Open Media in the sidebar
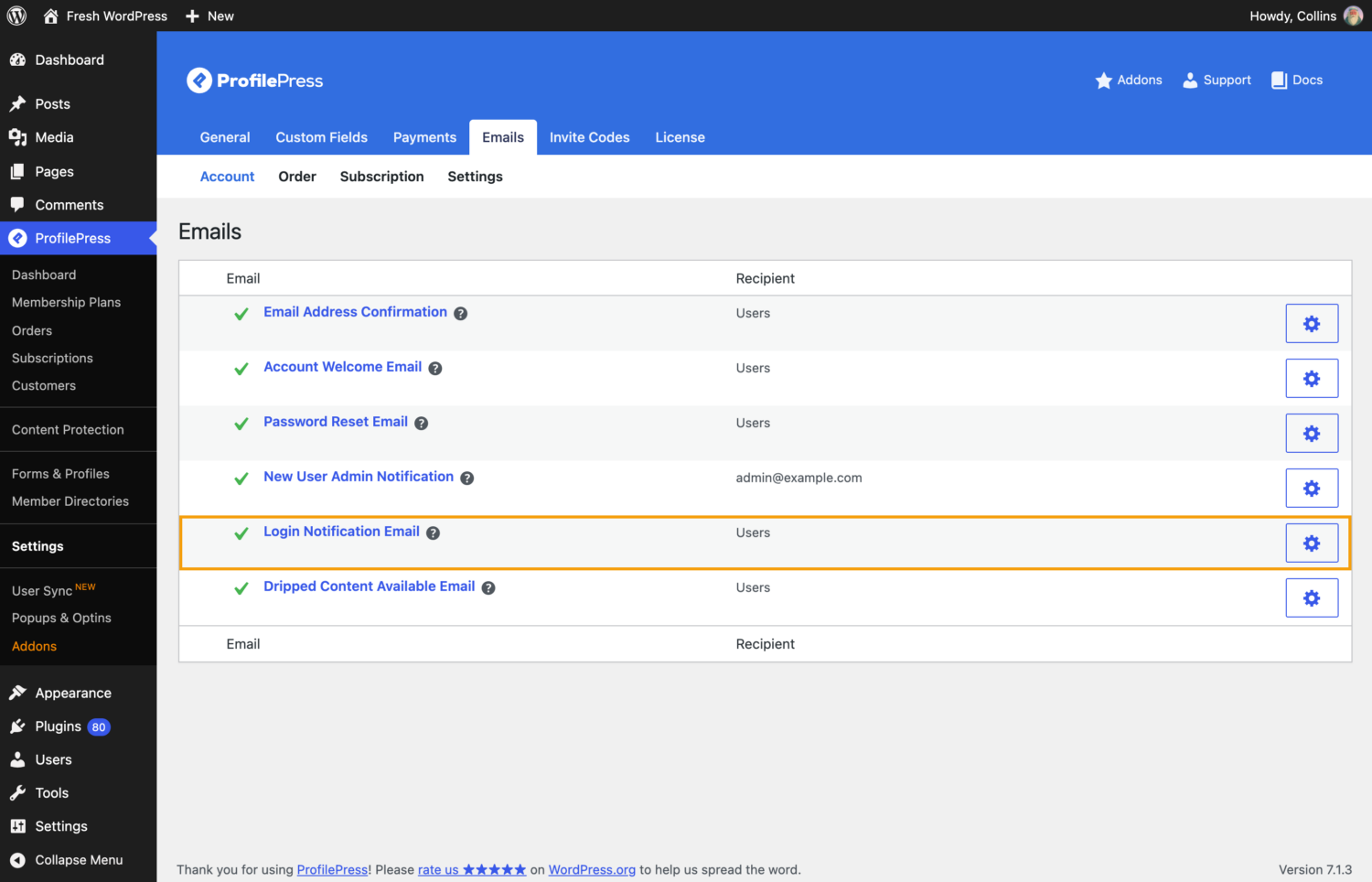Screen dimensions: 1372x882 78,137
